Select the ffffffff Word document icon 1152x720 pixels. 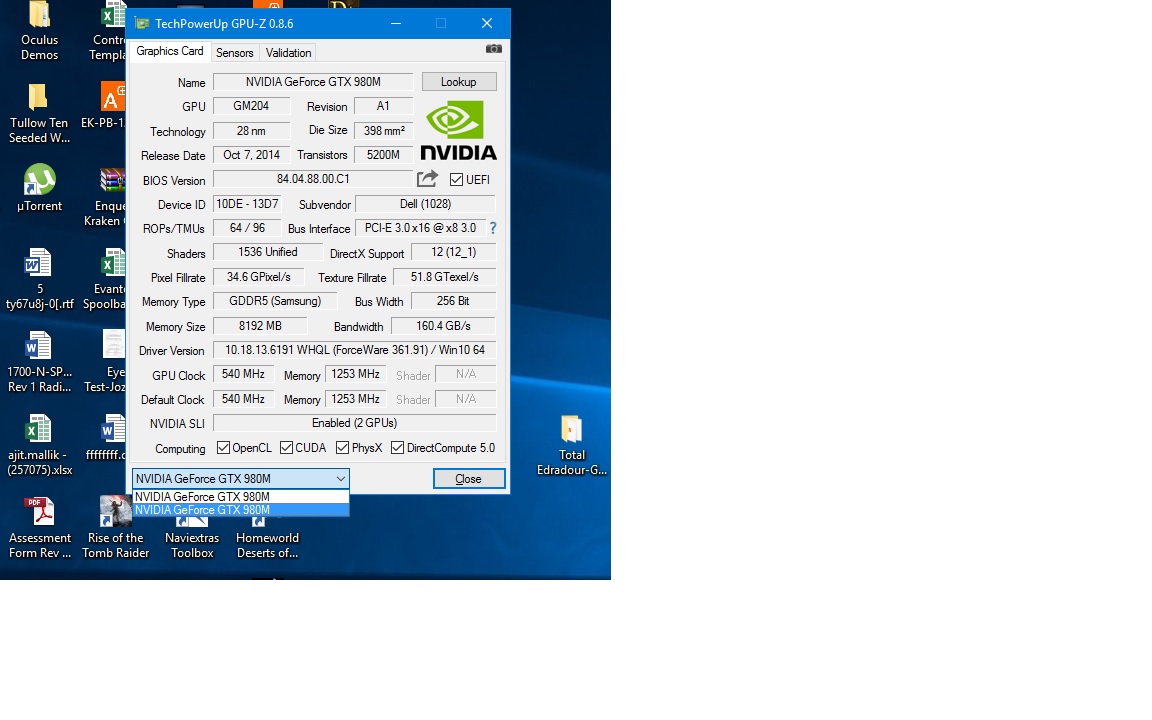[112, 429]
